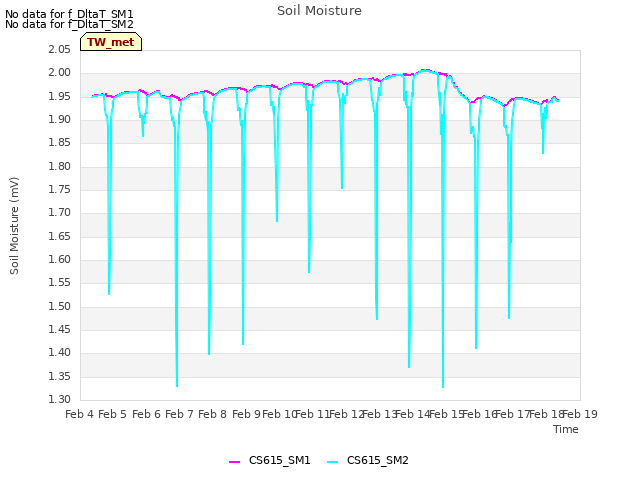Click the 1.35 y-axis tick label

click(59, 377)
